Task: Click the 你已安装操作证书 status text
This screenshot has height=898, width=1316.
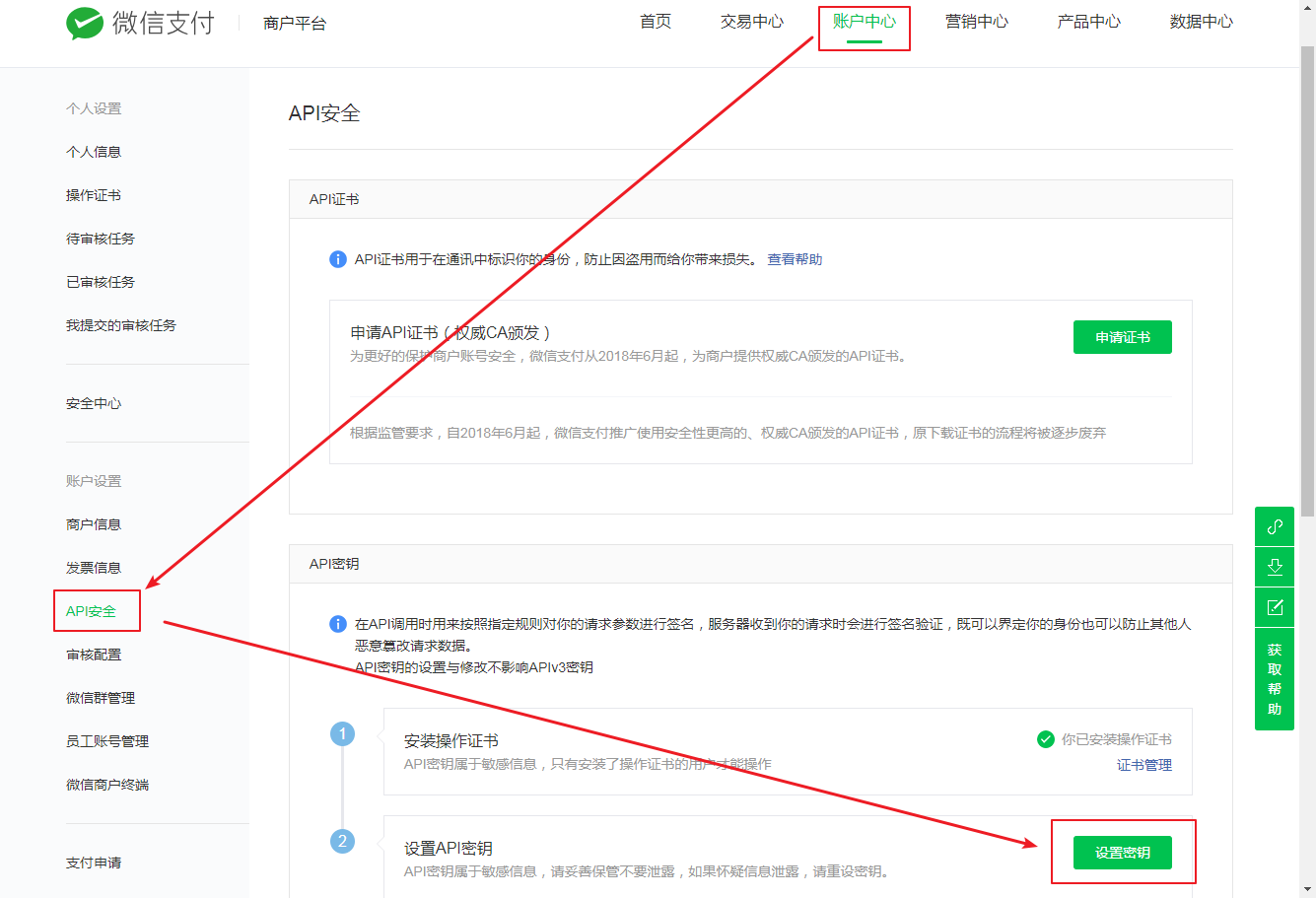Action: [x=1117, y=739]
